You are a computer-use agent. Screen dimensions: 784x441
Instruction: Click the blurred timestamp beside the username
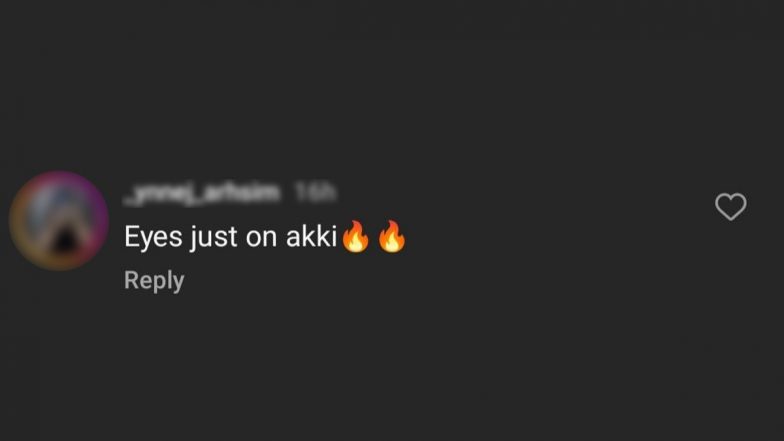click(314, 192)
